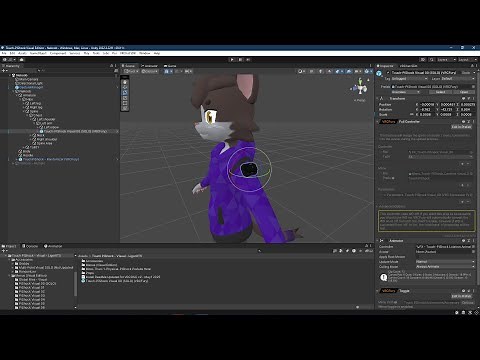The height and width of the screenshot is (360, 480).
Task: Open the Tag dropdown in Inspector
Action: click(409, 79)
